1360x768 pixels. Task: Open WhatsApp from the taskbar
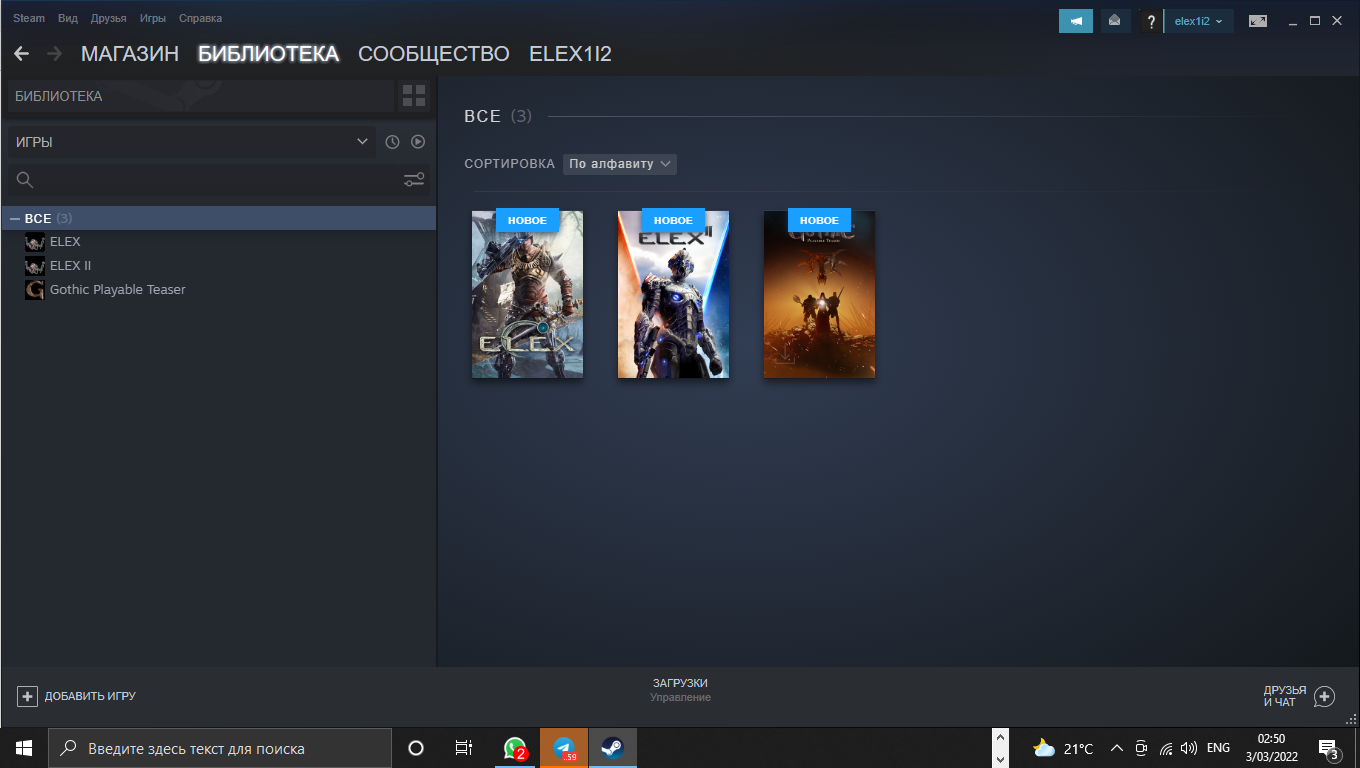click(x=516, y=748)
